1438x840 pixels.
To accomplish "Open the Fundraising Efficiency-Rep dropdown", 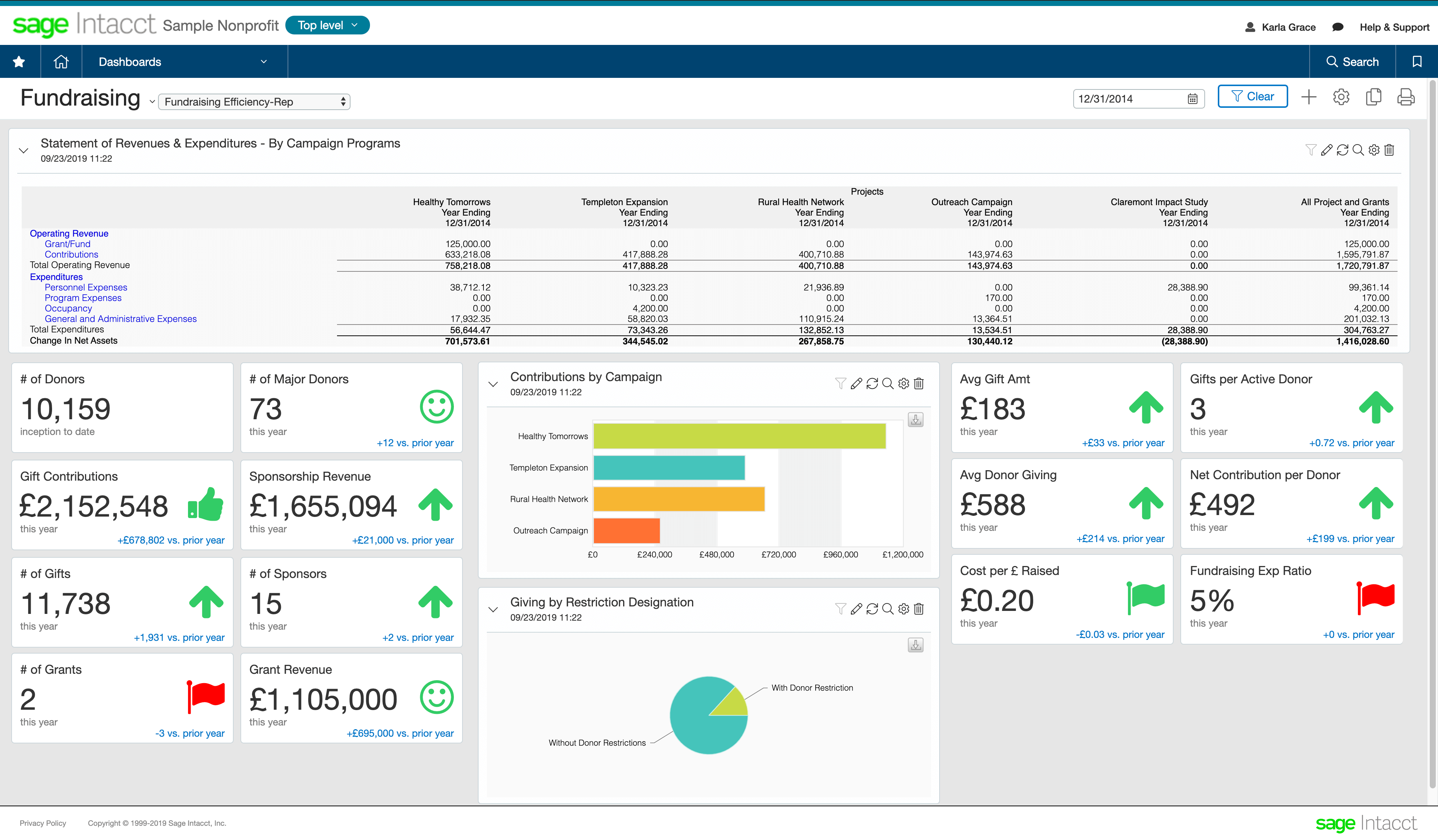I will [254, 102].
